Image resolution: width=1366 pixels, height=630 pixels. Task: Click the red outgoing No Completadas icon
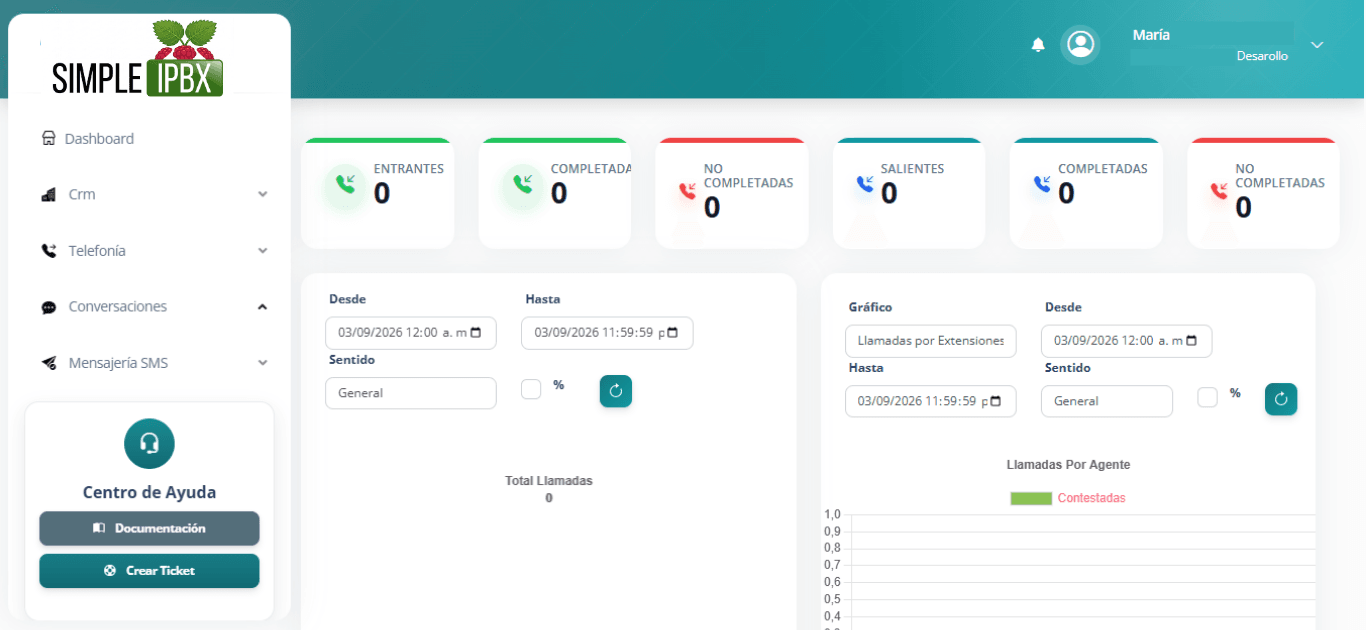1219,190
